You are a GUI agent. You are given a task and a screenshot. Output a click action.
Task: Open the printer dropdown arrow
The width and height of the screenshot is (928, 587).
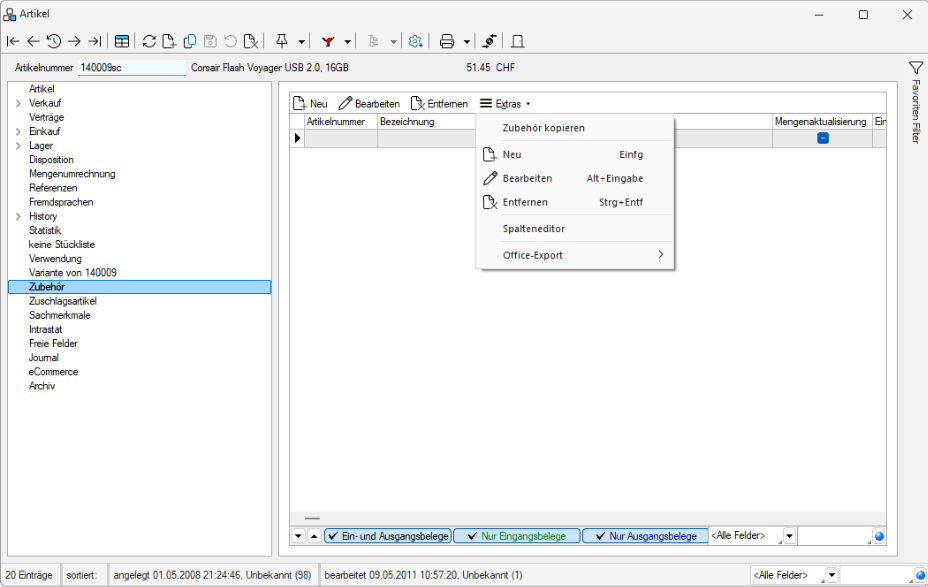(x=467, y=42)
